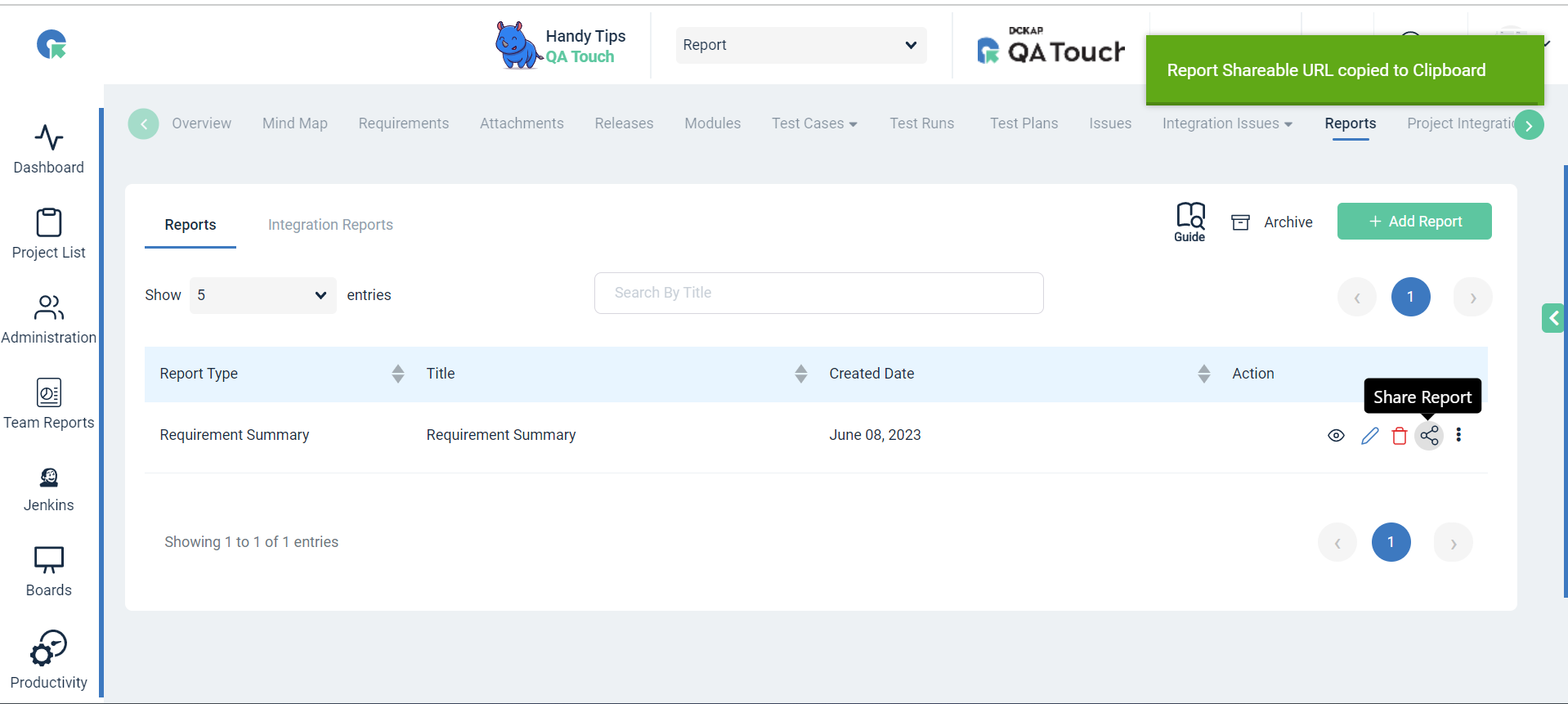This screenshot has width=1568, height=704.
Task: Open the Archive reports link
Action: [x=1272, y=222]
